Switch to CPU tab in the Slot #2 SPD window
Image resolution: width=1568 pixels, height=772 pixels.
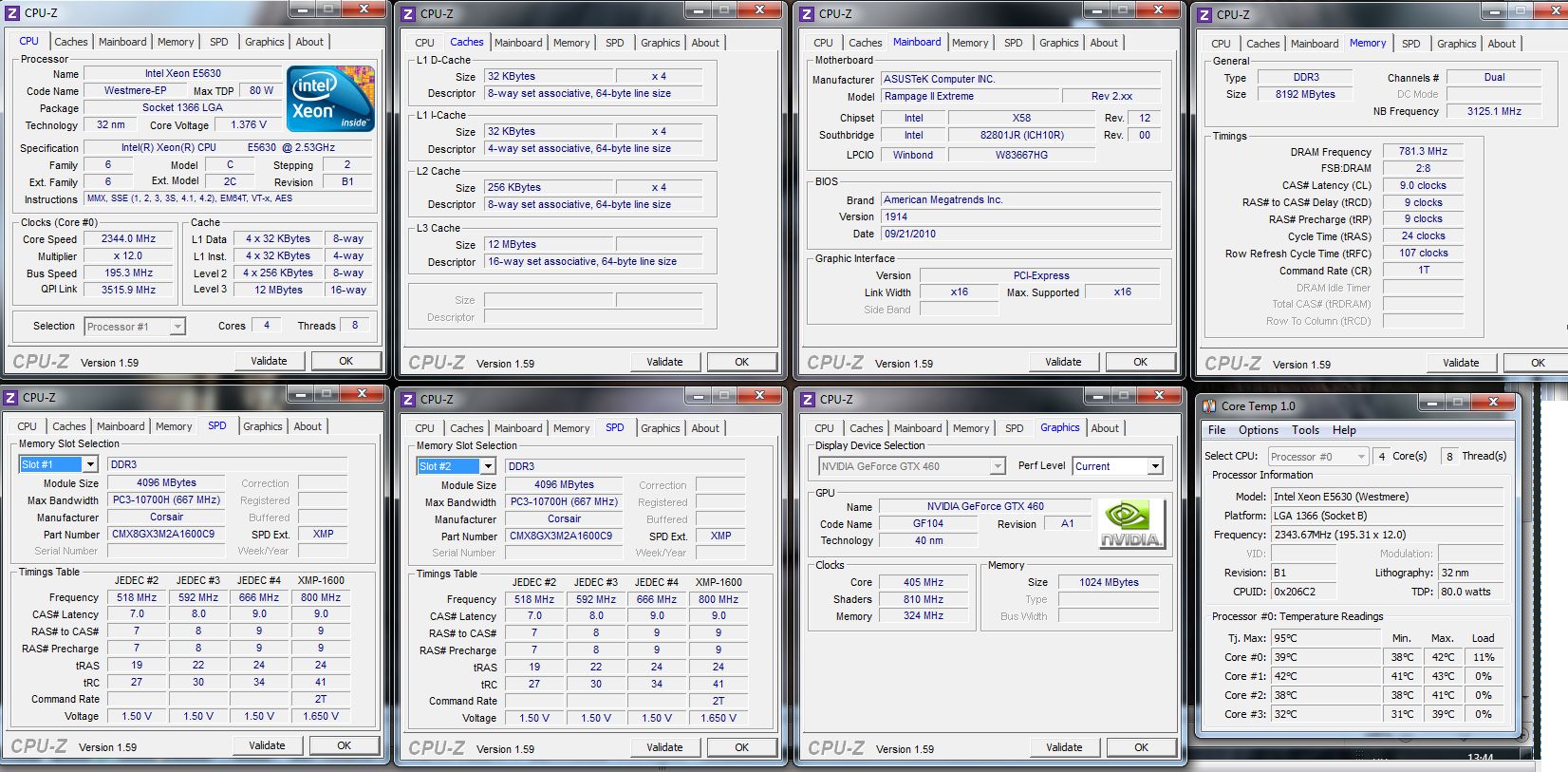click(x=424, y=428)
